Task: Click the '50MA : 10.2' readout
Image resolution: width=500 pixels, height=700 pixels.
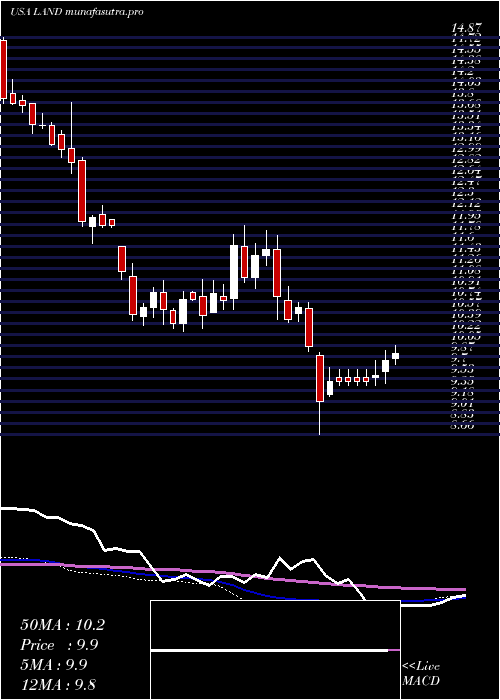Action: click(x=62, y=625)
